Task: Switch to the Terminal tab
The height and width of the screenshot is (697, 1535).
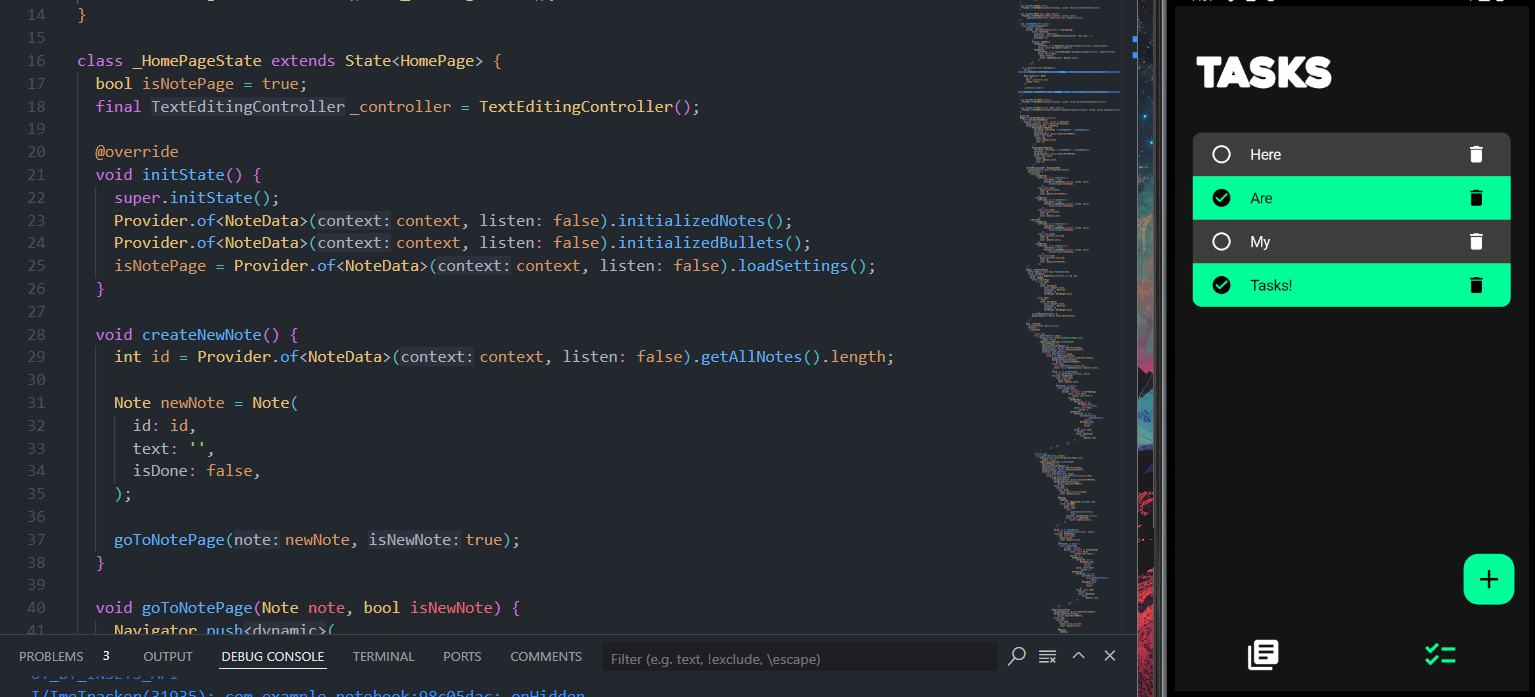Action: [383, 657]
